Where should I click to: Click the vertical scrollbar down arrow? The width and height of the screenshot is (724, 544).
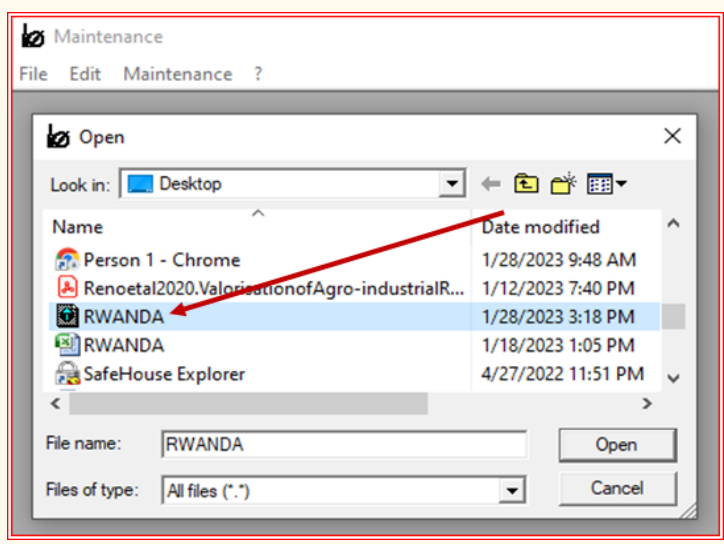pos(673,378)
